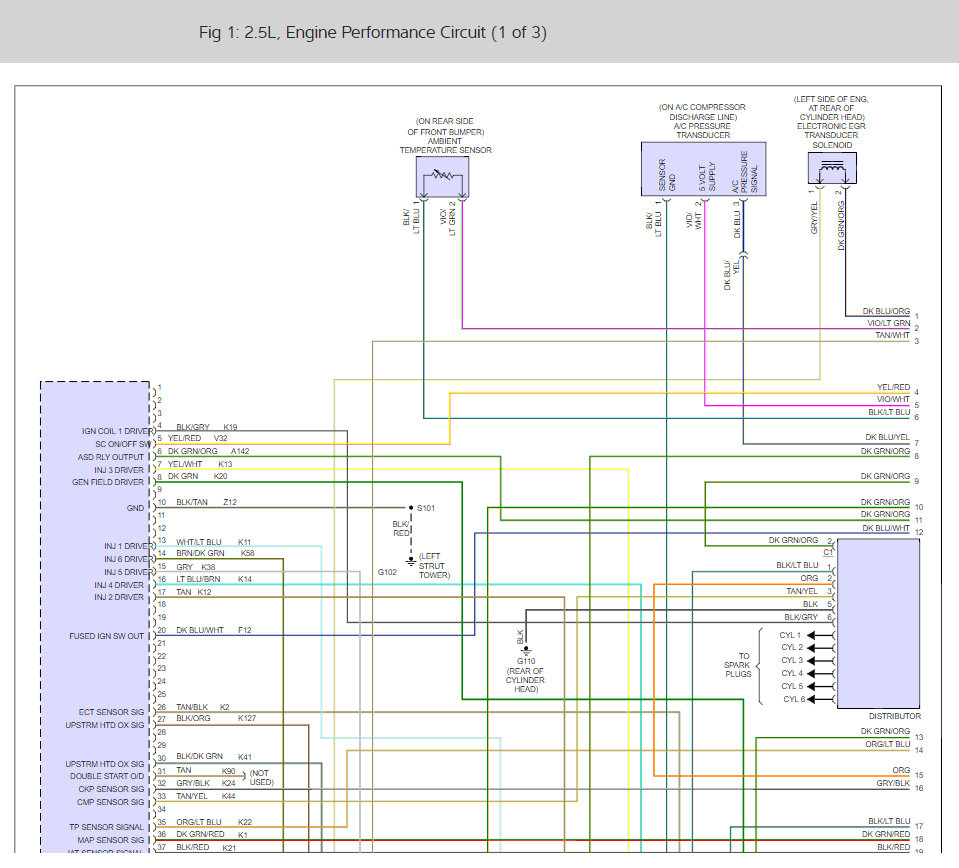Click the YEL/RED V32 wire label
This screenshot has height=868, width=959.
198,438
